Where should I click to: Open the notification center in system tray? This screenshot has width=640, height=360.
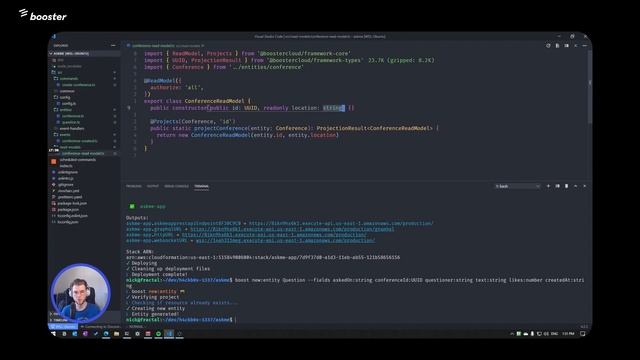(583, 333)
